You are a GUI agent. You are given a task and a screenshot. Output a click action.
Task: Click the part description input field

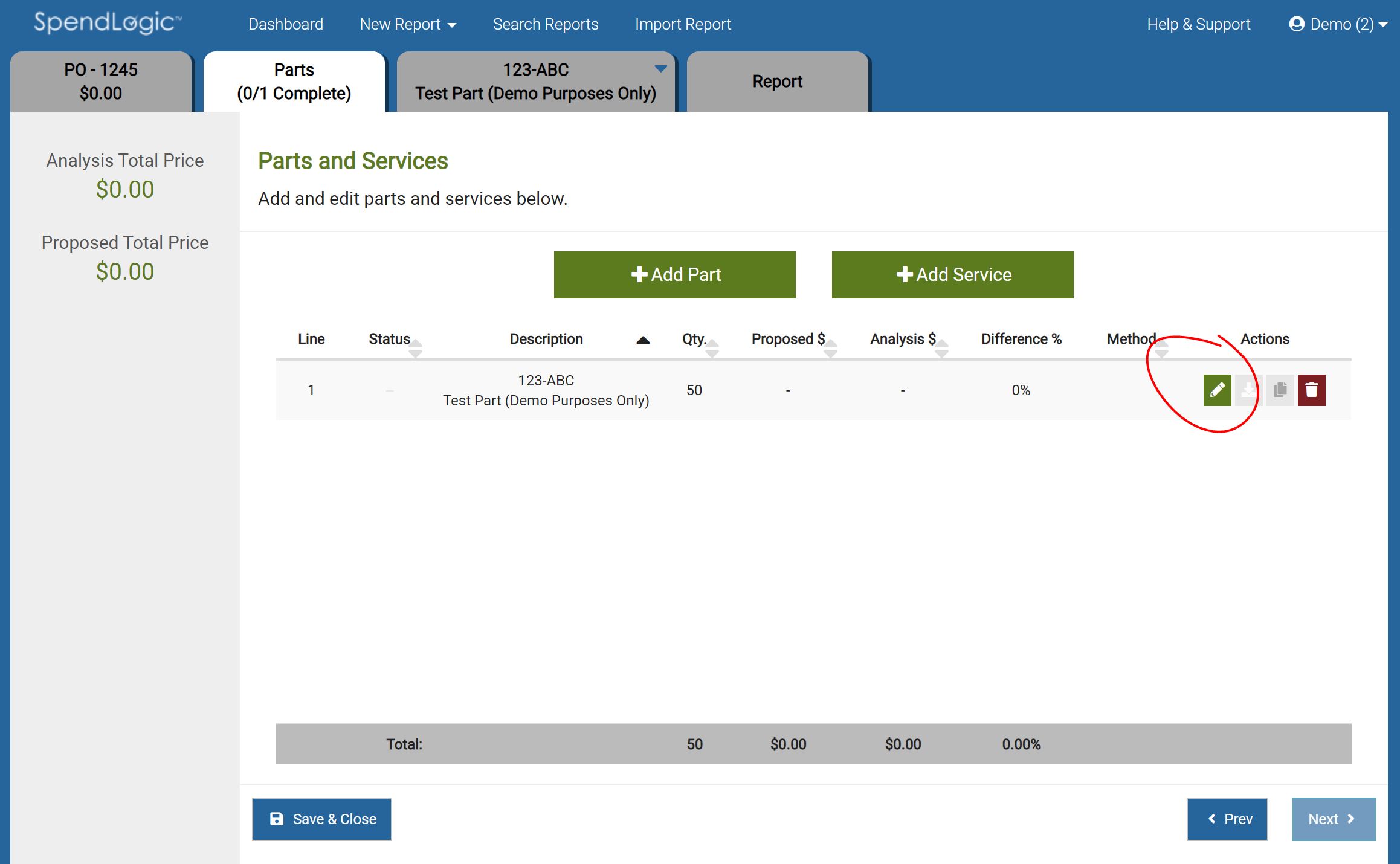546,390
